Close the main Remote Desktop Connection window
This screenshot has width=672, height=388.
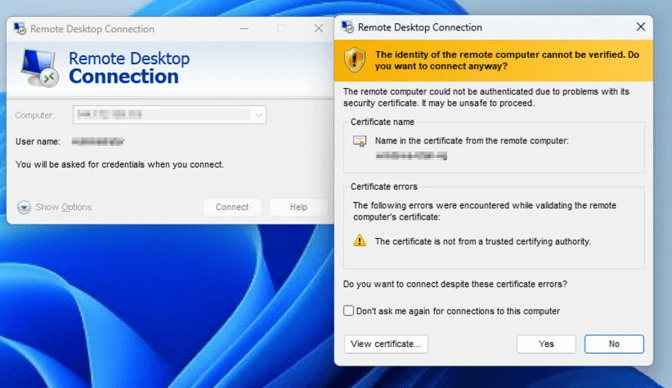318,29
